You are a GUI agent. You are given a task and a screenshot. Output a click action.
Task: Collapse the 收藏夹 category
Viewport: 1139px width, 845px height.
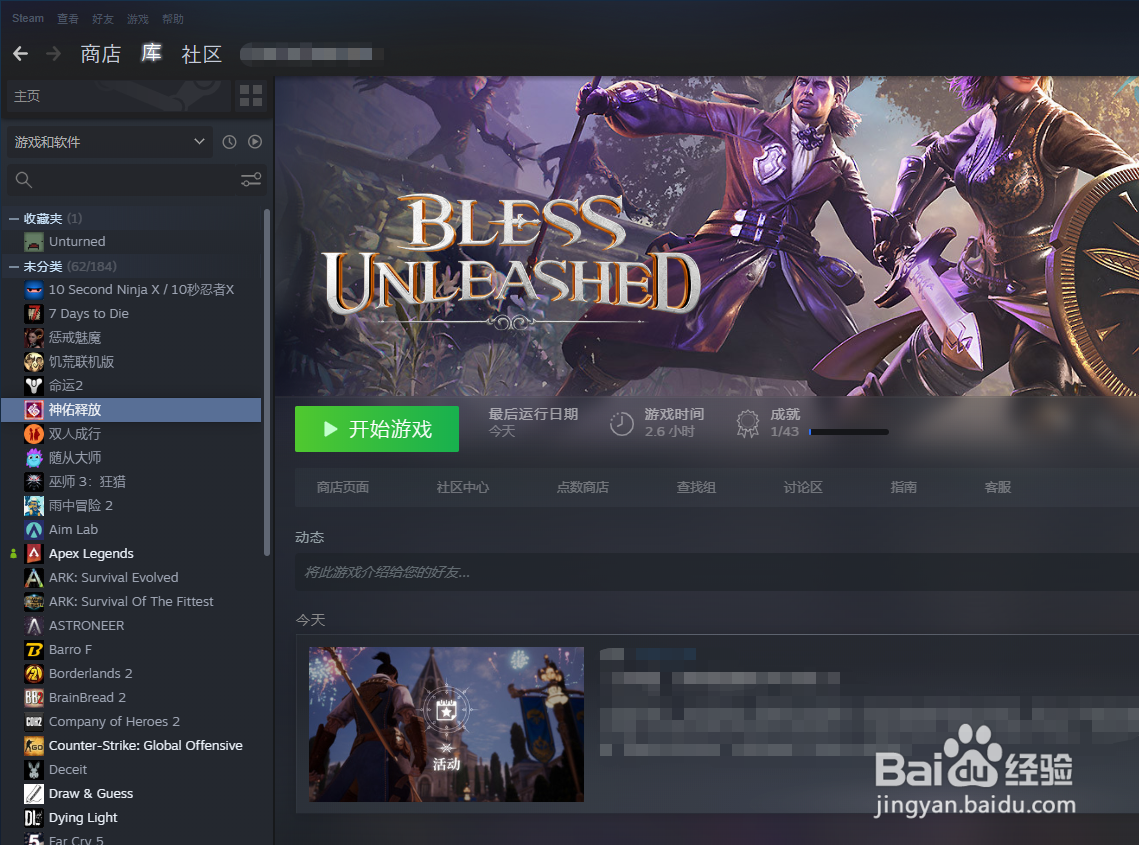[x=13, y=218]
